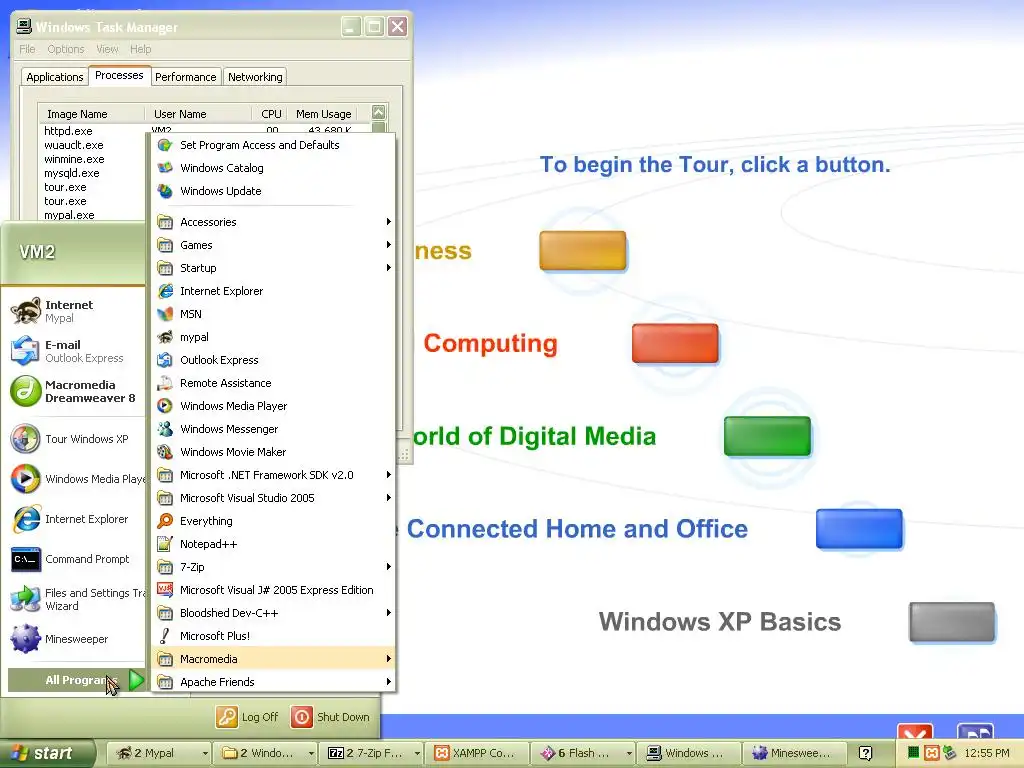Open Windows Movie Maker icon
The width and height of the screenshot is (1024, 768).
165,452
